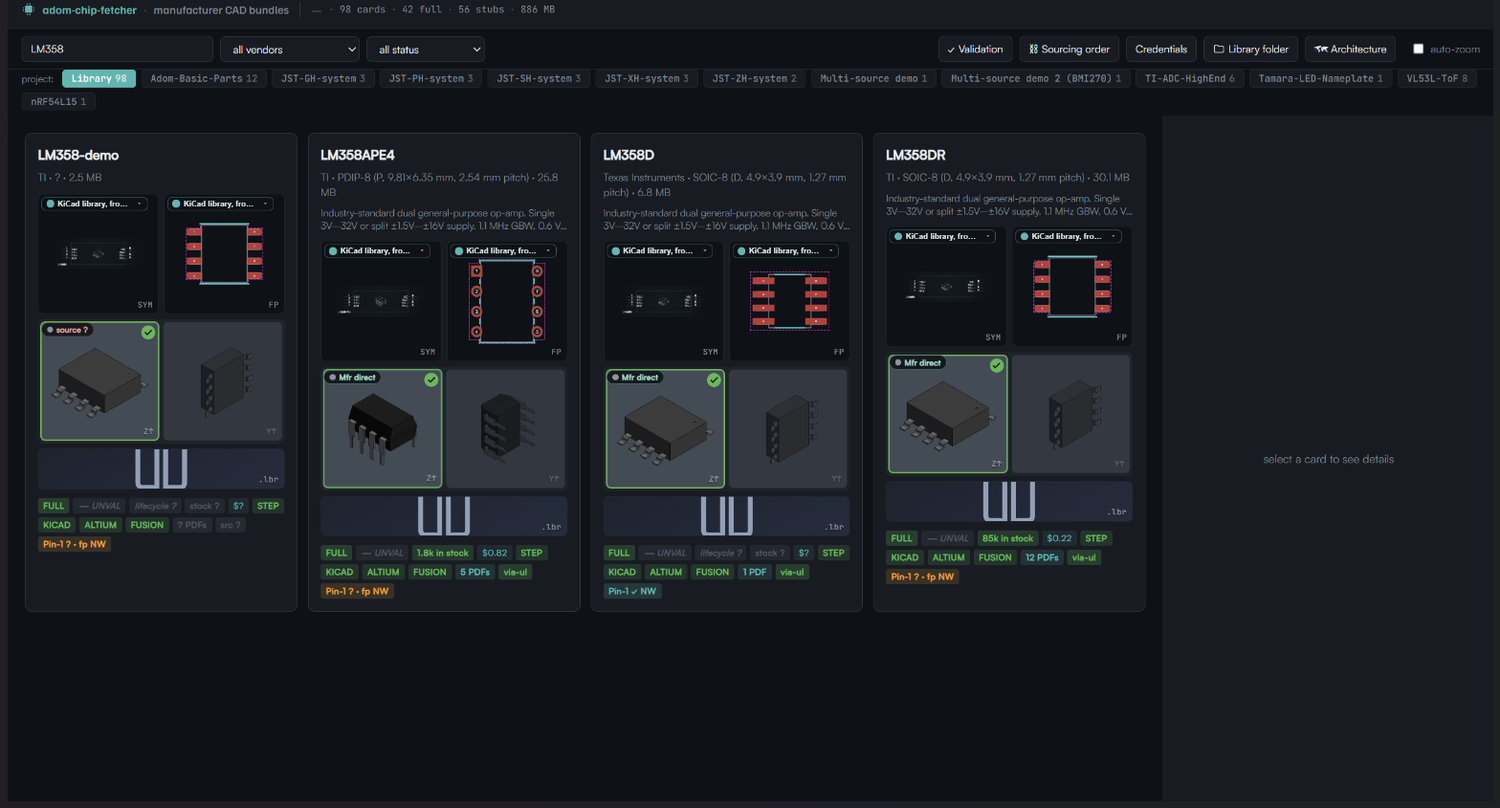Viewport: 1500px width, 808px height.
Task: Open the SYM symbol preview of LM358APE4
Action: coord(382,301)
